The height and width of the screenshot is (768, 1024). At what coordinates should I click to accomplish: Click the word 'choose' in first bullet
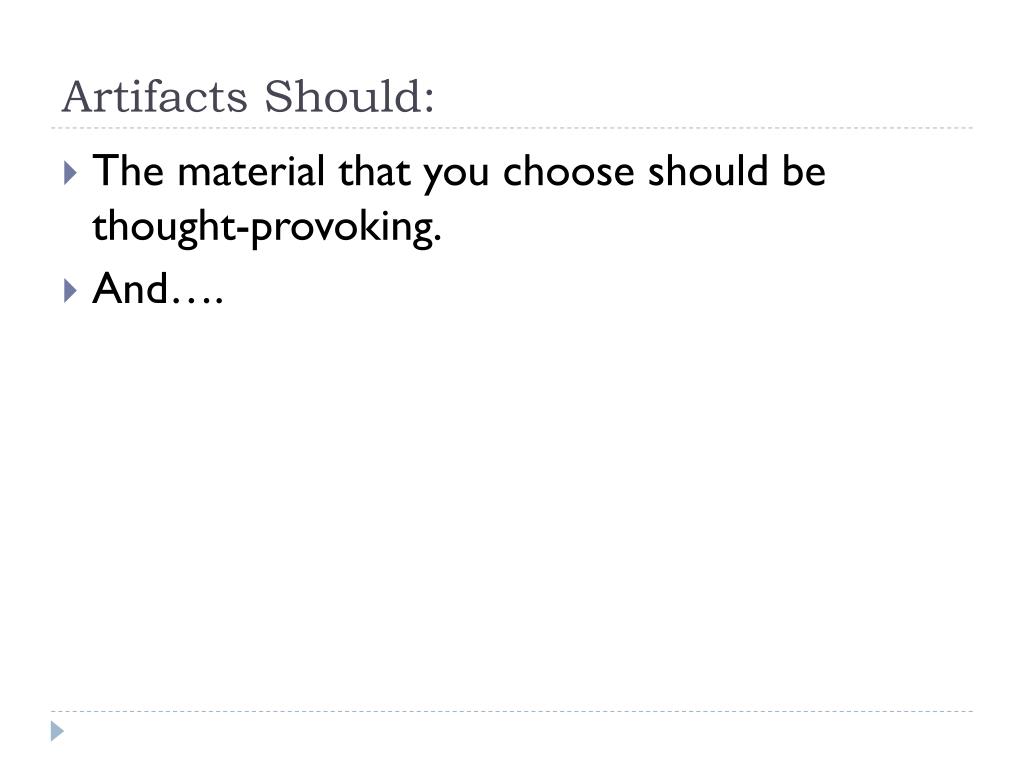[x=568, y=172]
